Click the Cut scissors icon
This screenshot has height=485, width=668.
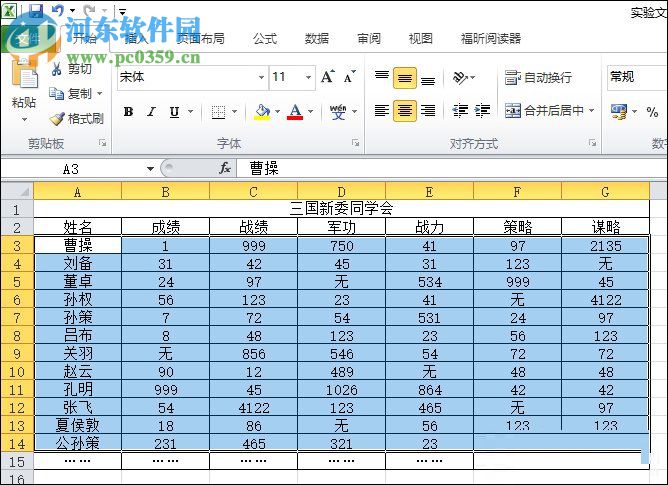pos(57,68)
